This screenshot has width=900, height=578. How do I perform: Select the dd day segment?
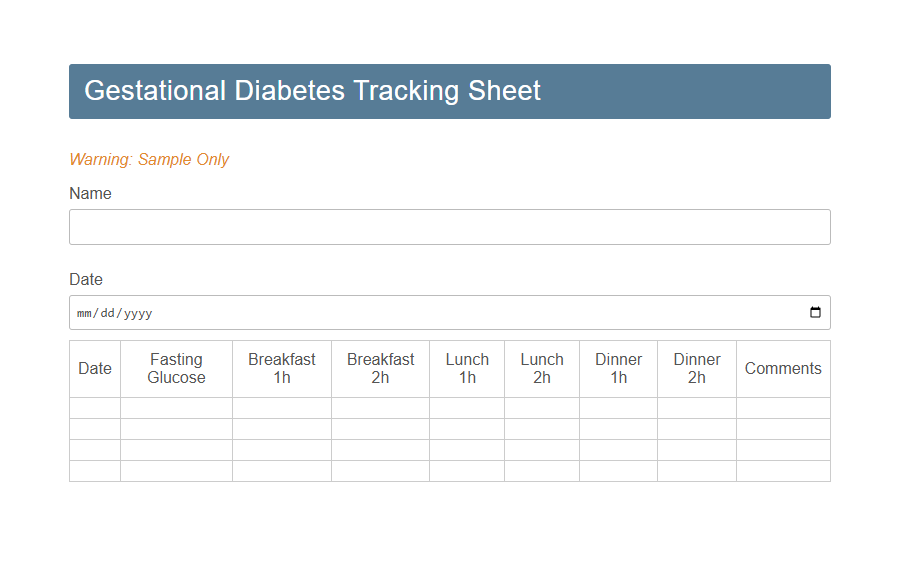point(106,312)
